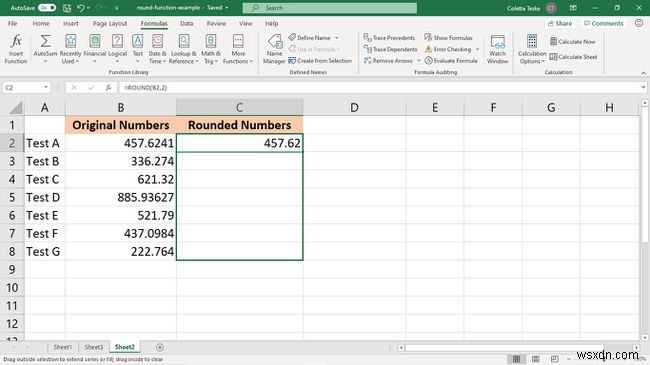The width and height of the screenshot is (650, 365).
Task: Switch to the Home tab
Action: tap(41, 24)
